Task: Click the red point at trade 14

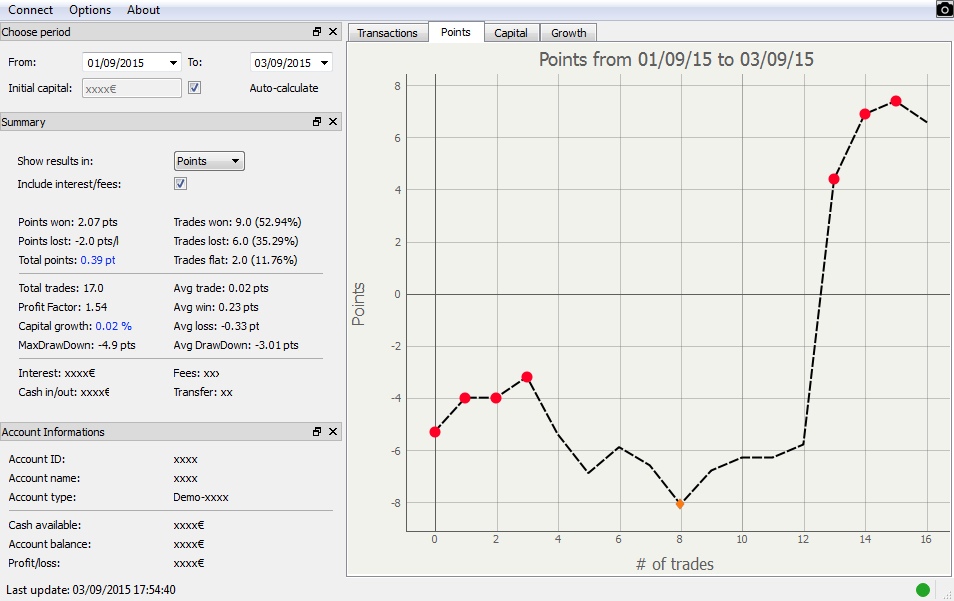Action: pos(865,114)
